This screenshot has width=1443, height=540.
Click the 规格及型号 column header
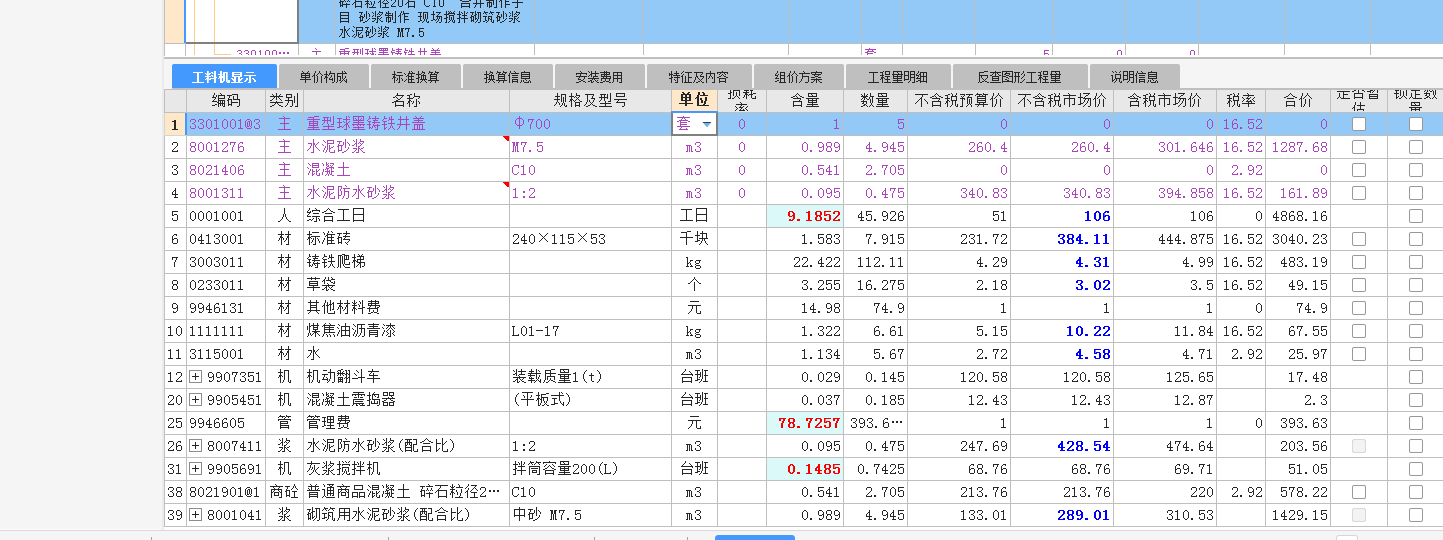coord(590,101)
